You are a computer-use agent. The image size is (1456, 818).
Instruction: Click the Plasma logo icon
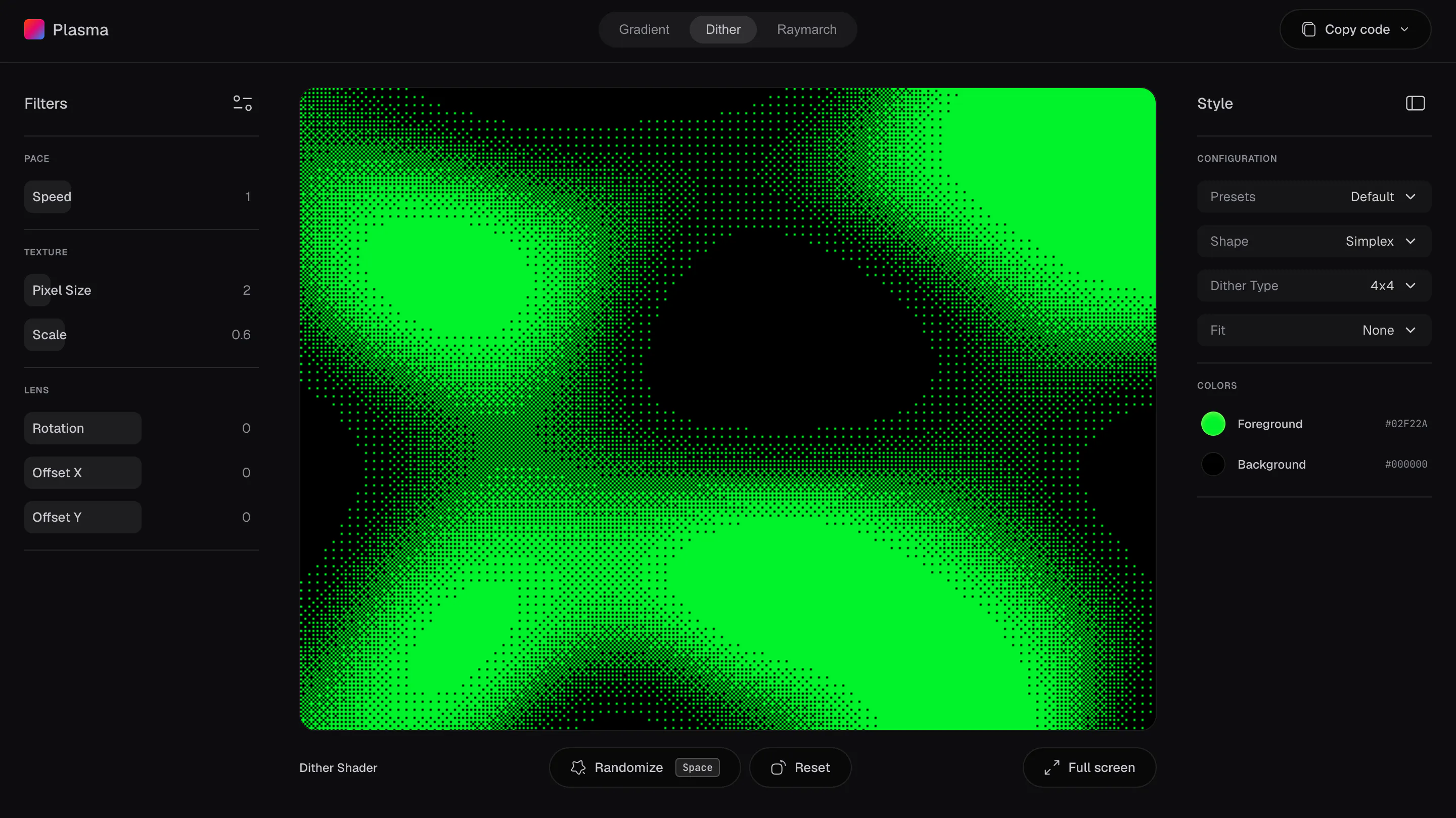(x=34, y=29)
